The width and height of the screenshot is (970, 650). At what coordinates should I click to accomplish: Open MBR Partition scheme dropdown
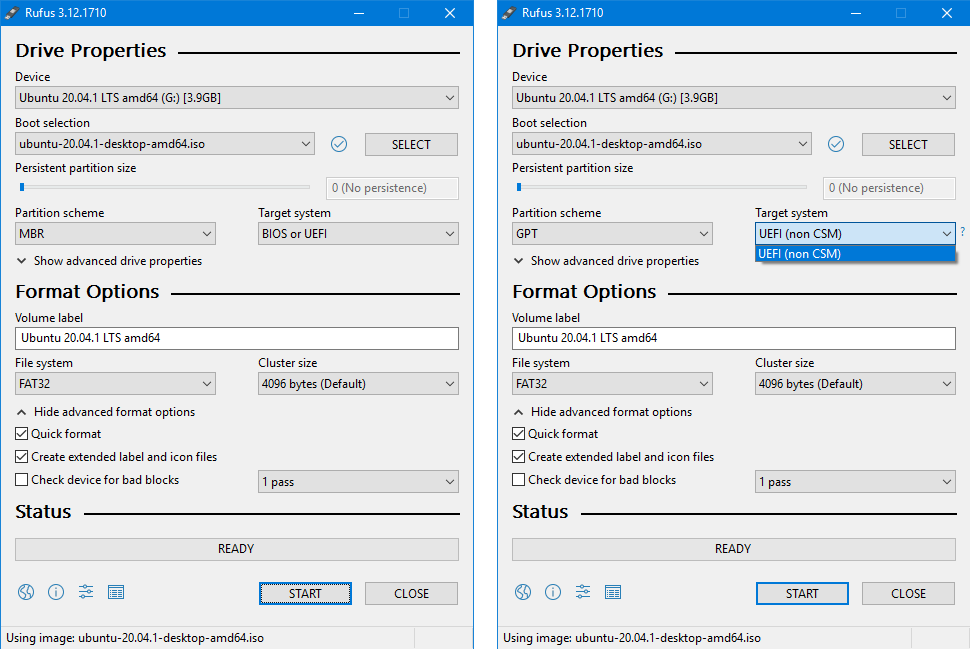116,234
